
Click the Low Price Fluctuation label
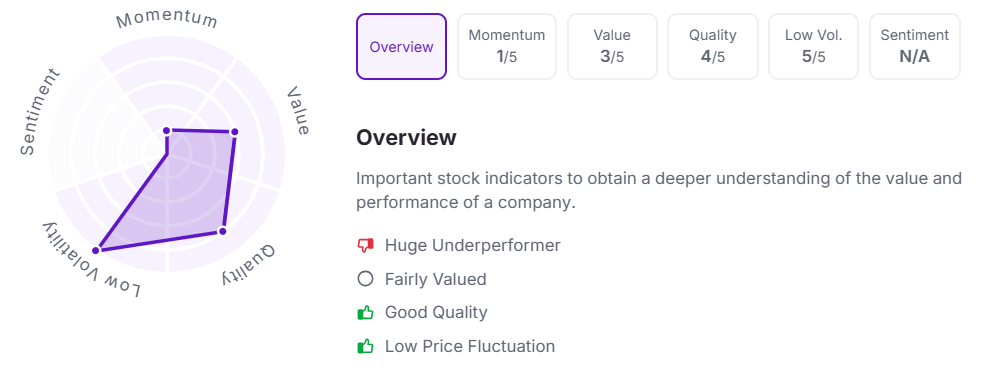tap(470, 346)
